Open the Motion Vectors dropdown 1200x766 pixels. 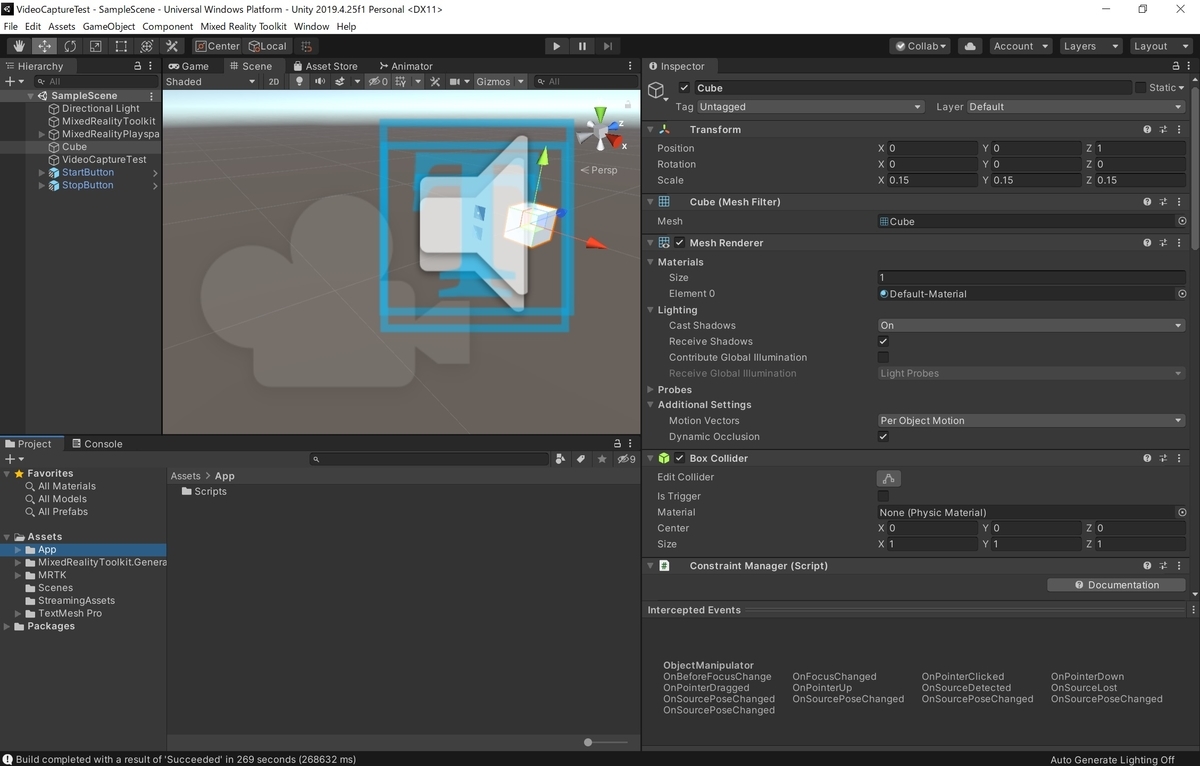pyautogui.click(x=1031, y=421)
